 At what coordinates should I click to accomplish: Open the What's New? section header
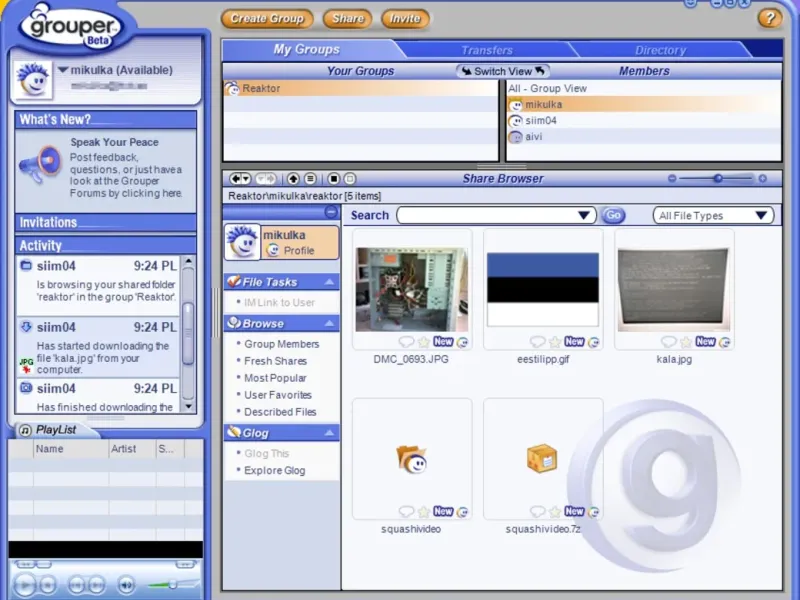pyautogui.click(x=106, y=119)
